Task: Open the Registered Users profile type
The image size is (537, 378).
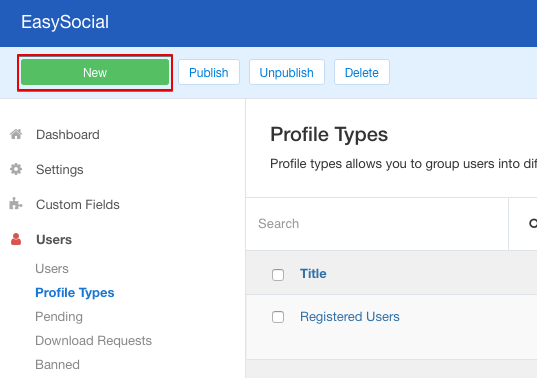Action: [350, 317]
